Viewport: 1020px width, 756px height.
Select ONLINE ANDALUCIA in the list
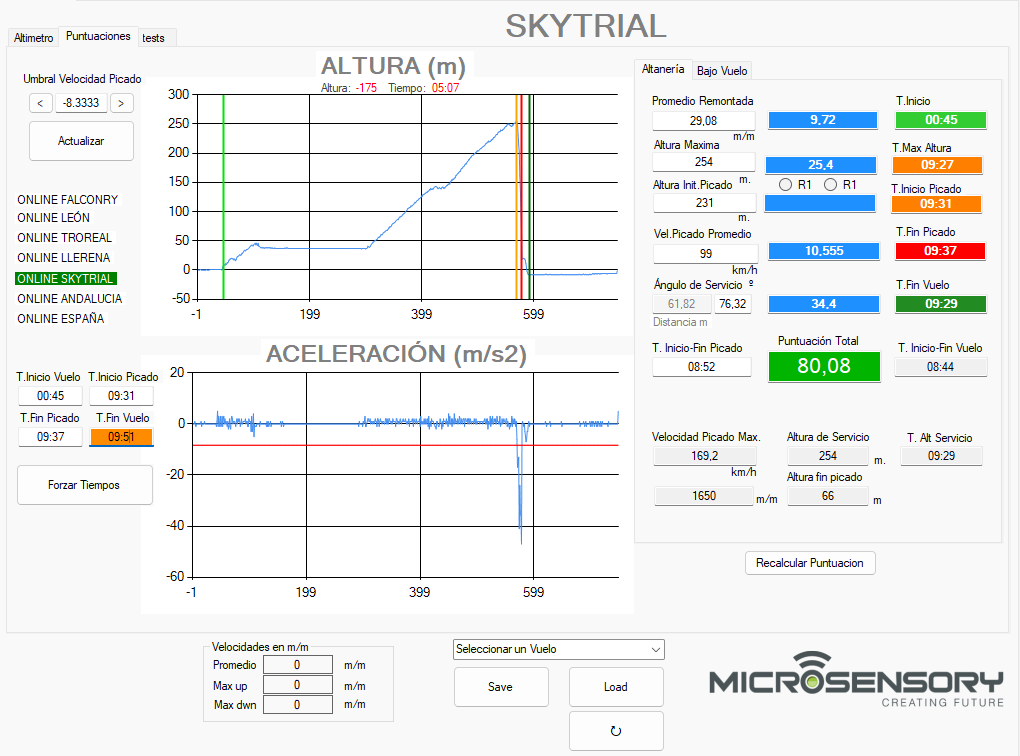(x=70, y=299)
